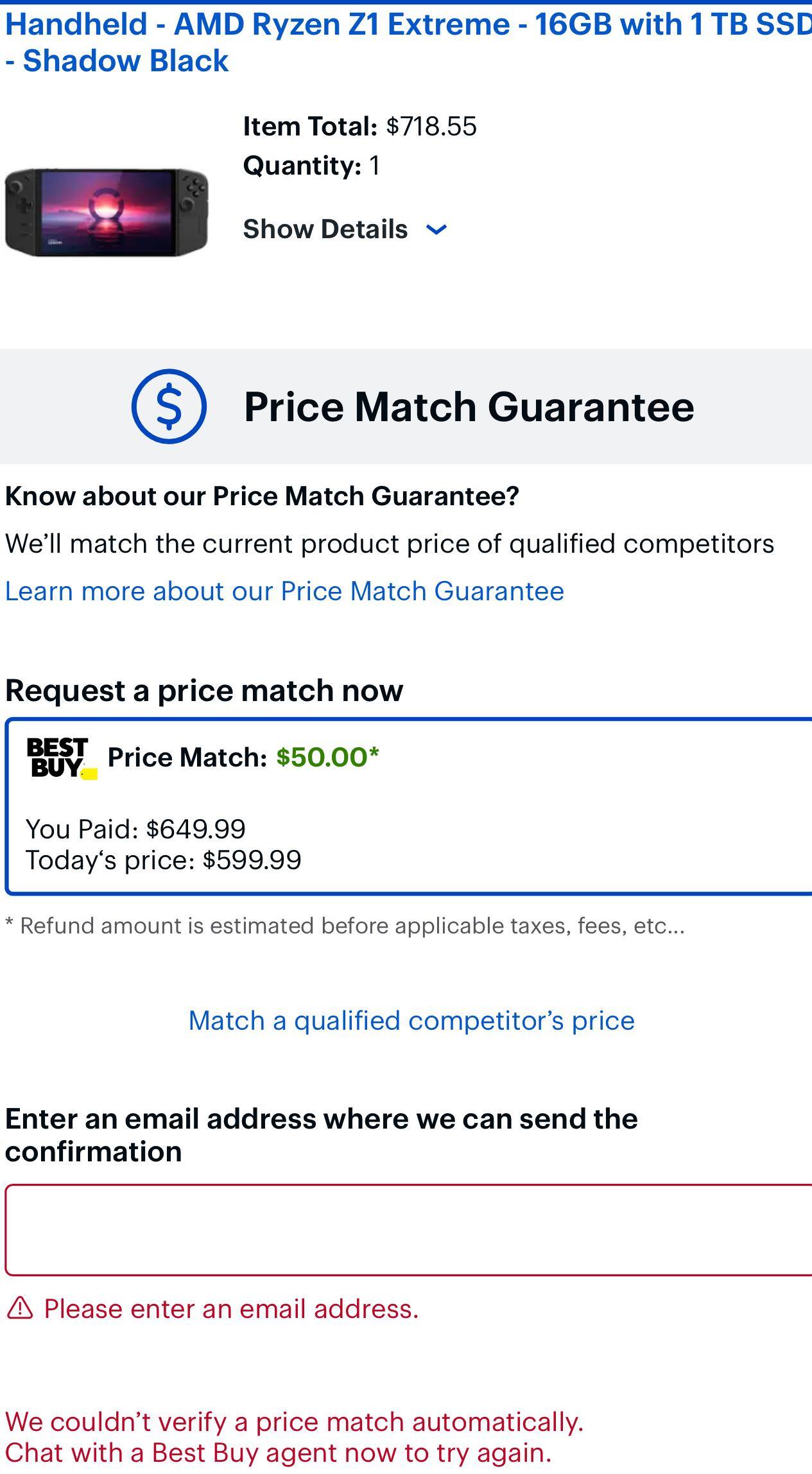Open "Learn more about our Price Match Guarantee"
The height and width of the screenshot is (1474, 812).
coord(284,591)
